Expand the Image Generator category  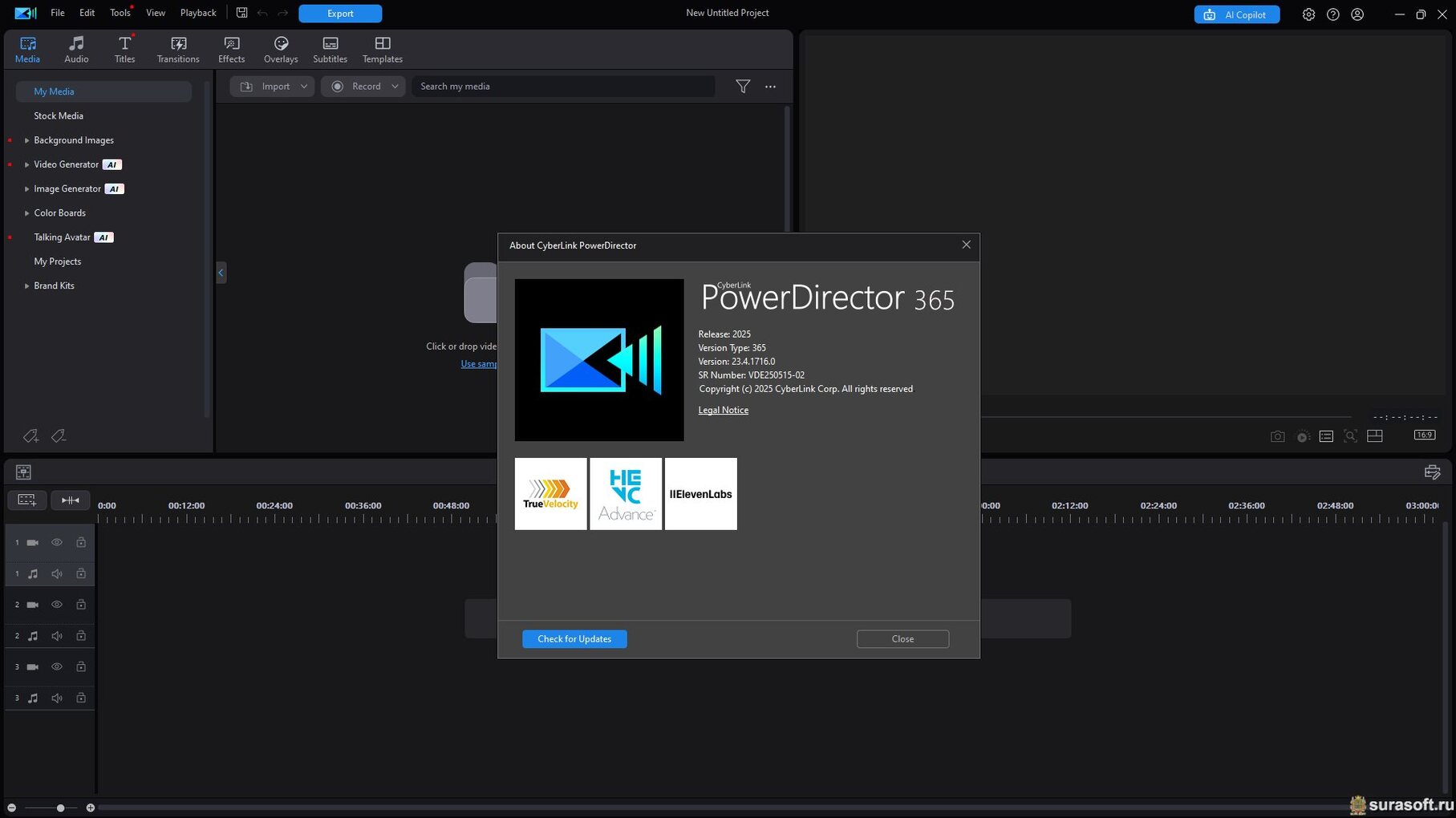[x=26, y=189]
